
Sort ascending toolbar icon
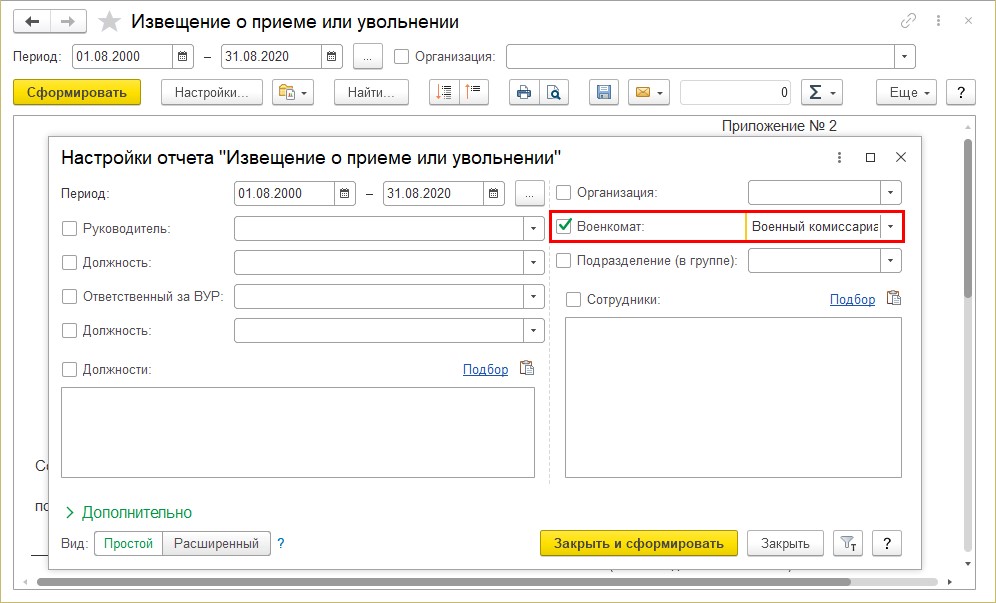point(444,93)
